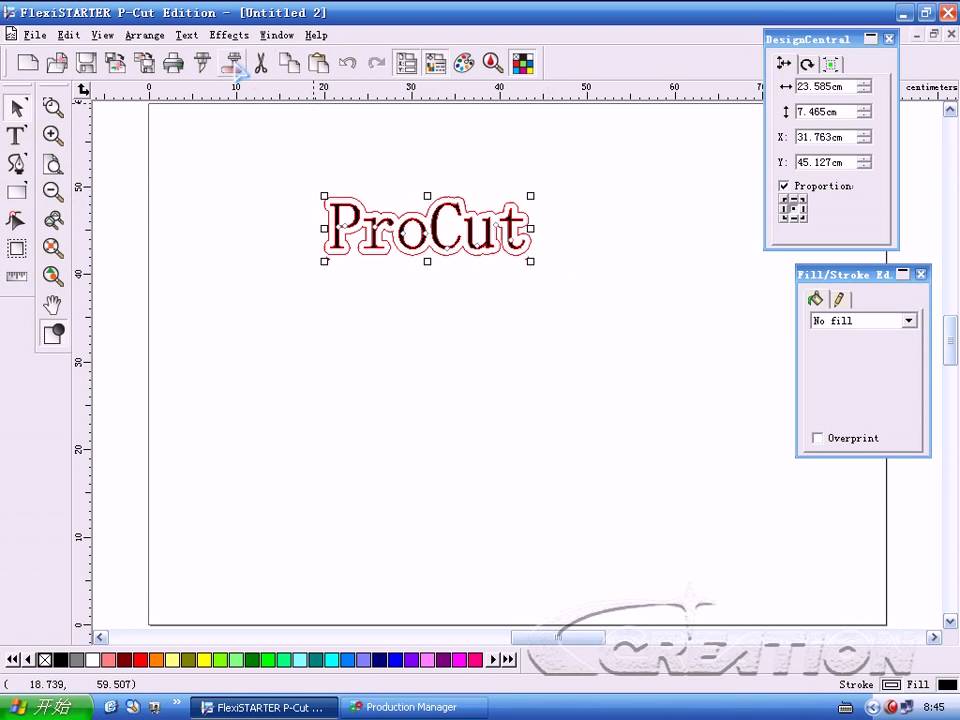Click the Undo arrow icon
960x720 pixels.
[347, 62]
